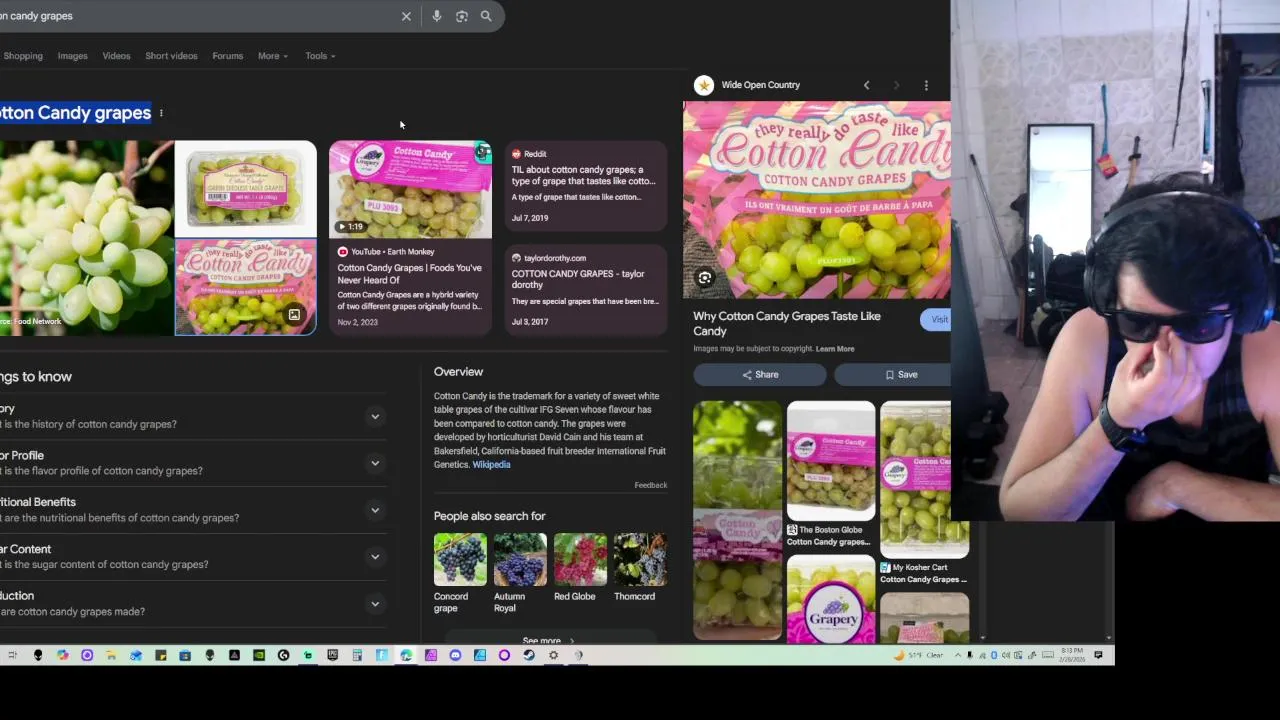The width and height of the screenshot is (1280, 720).
Task: Open Settings gear in the taskbar
Action: [x=553, y=655]
